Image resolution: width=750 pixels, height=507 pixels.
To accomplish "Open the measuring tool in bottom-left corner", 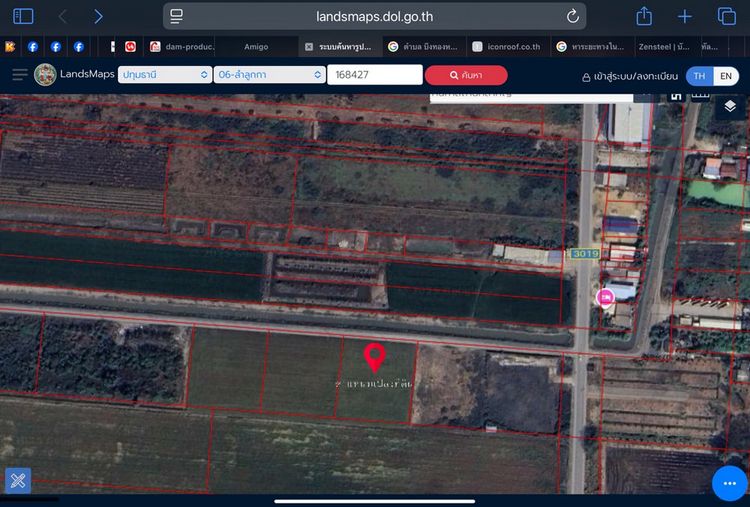I will 17,481.
